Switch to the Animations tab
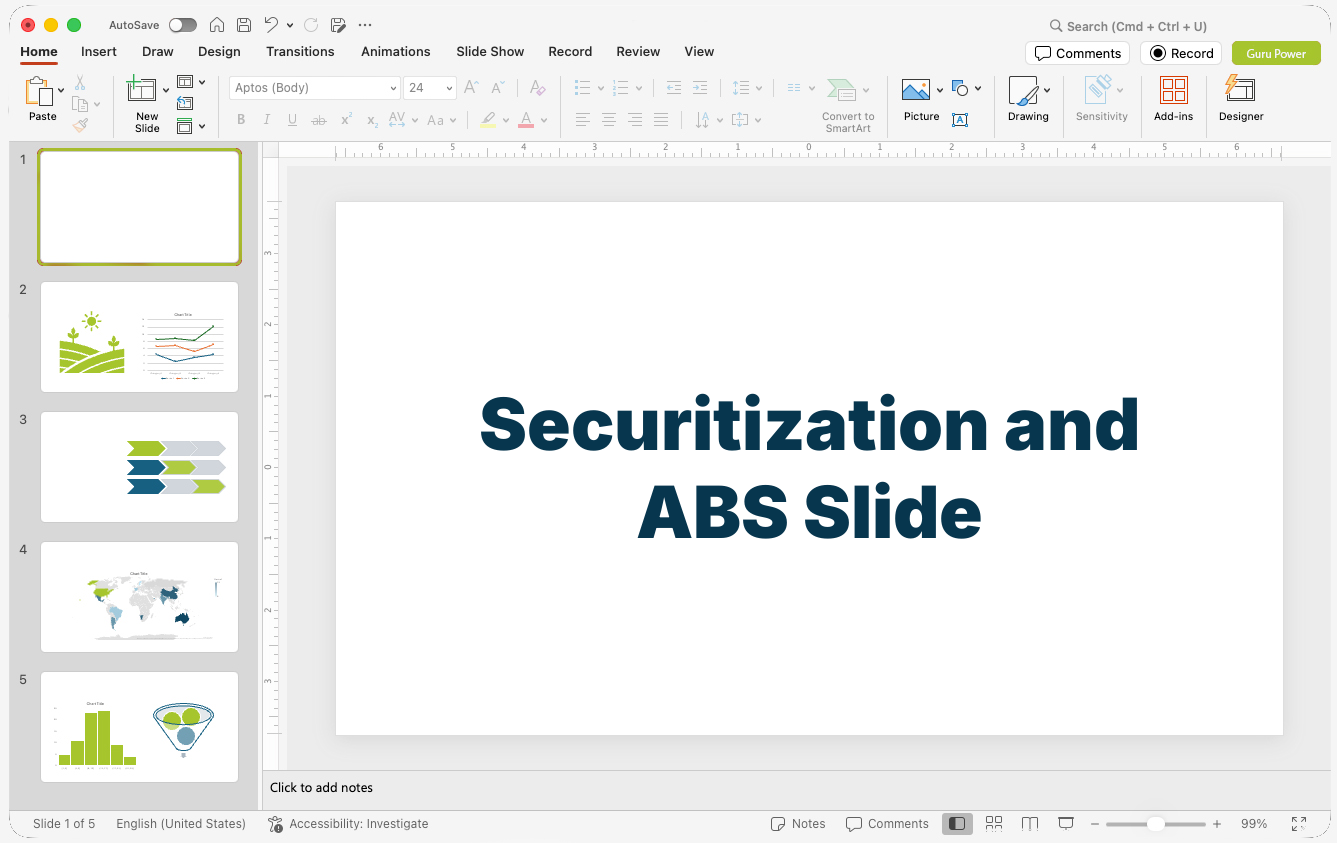Screen dimensions: 1337x843 [x=396, y=52]
